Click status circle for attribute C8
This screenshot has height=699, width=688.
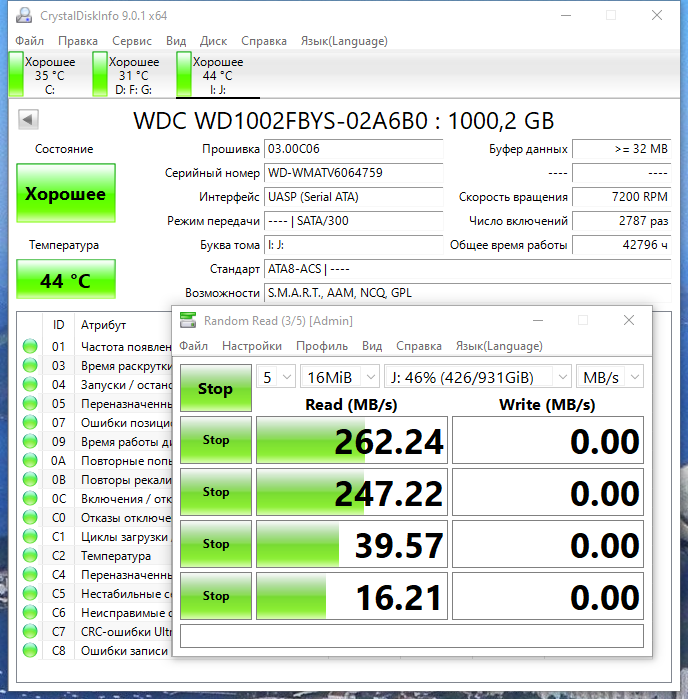[30, 650]
